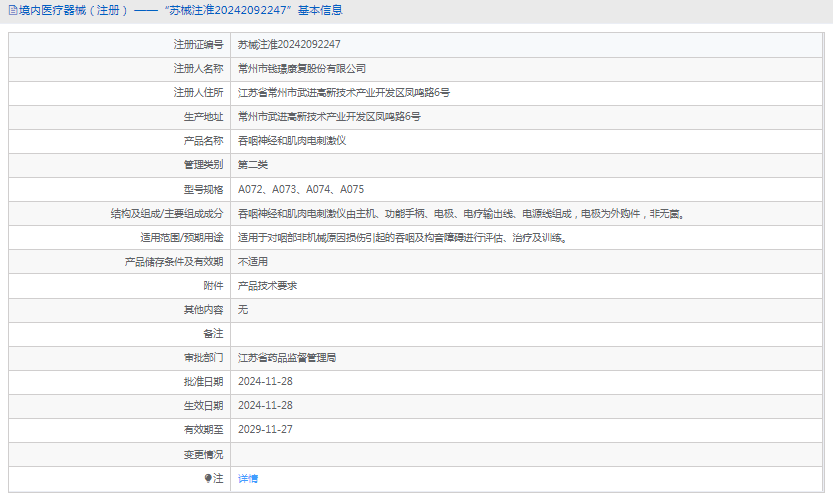Click the 注册人住所 address value

[344, 92]
